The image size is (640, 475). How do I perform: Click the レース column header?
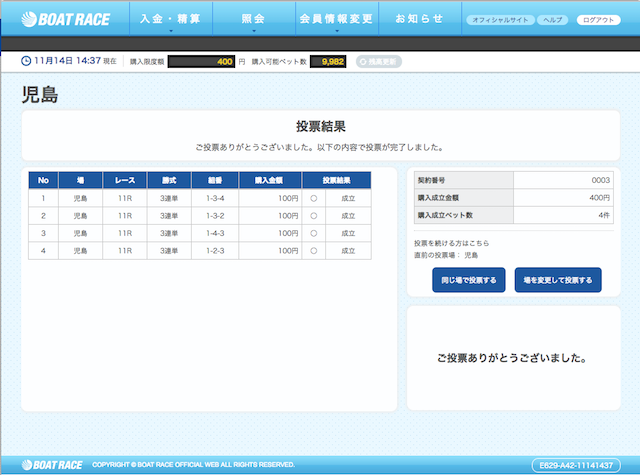tap(125, 180)
